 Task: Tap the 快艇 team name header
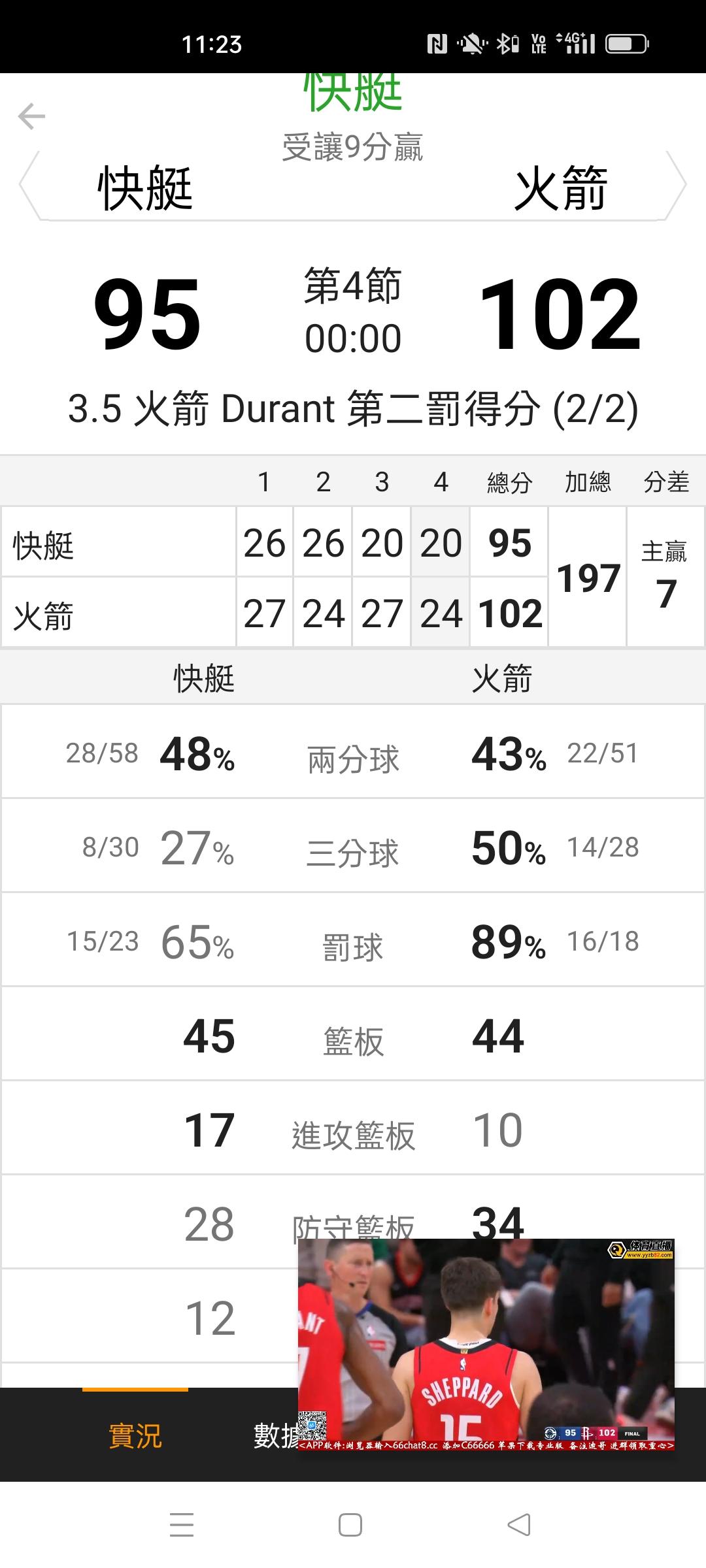145,188
